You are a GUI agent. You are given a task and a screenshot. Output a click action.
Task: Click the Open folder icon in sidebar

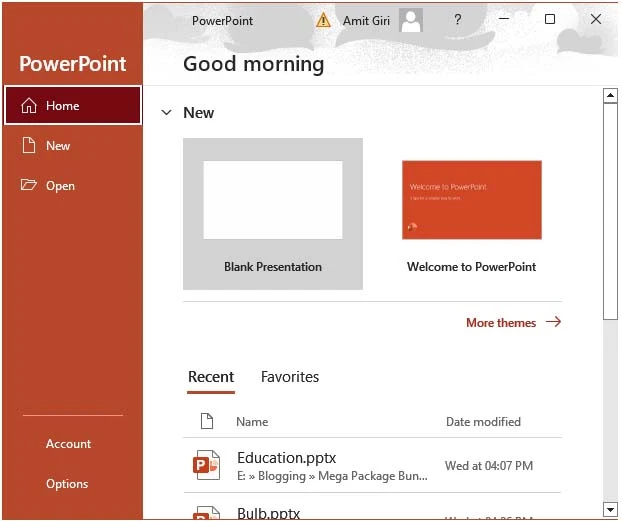29,185
